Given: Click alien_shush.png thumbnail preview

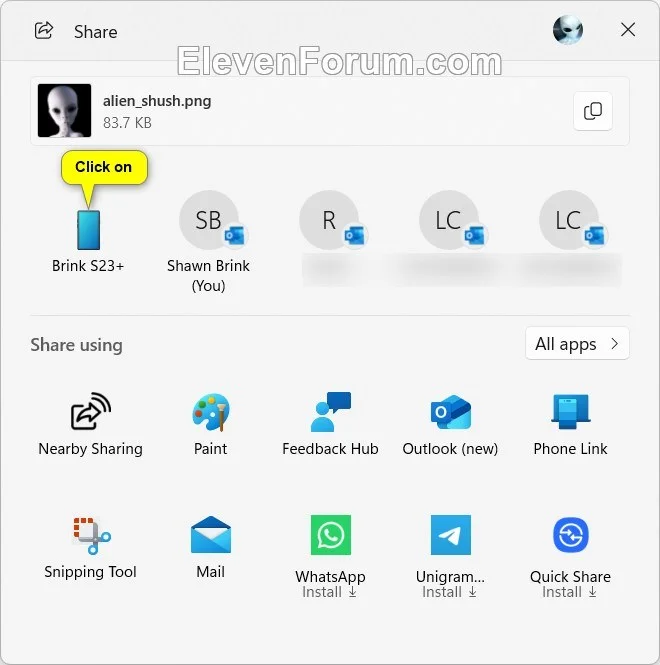Looking at the screenshot, I should (64, 110).
